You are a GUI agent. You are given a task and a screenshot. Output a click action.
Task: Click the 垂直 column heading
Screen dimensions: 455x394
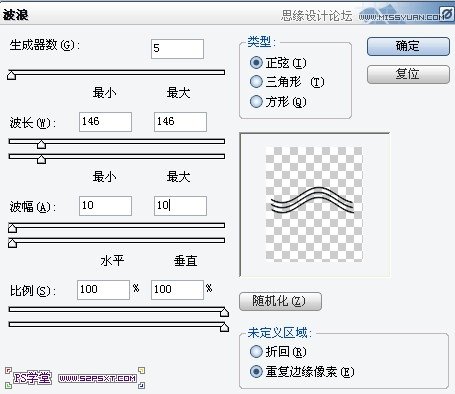coord(186,260)
